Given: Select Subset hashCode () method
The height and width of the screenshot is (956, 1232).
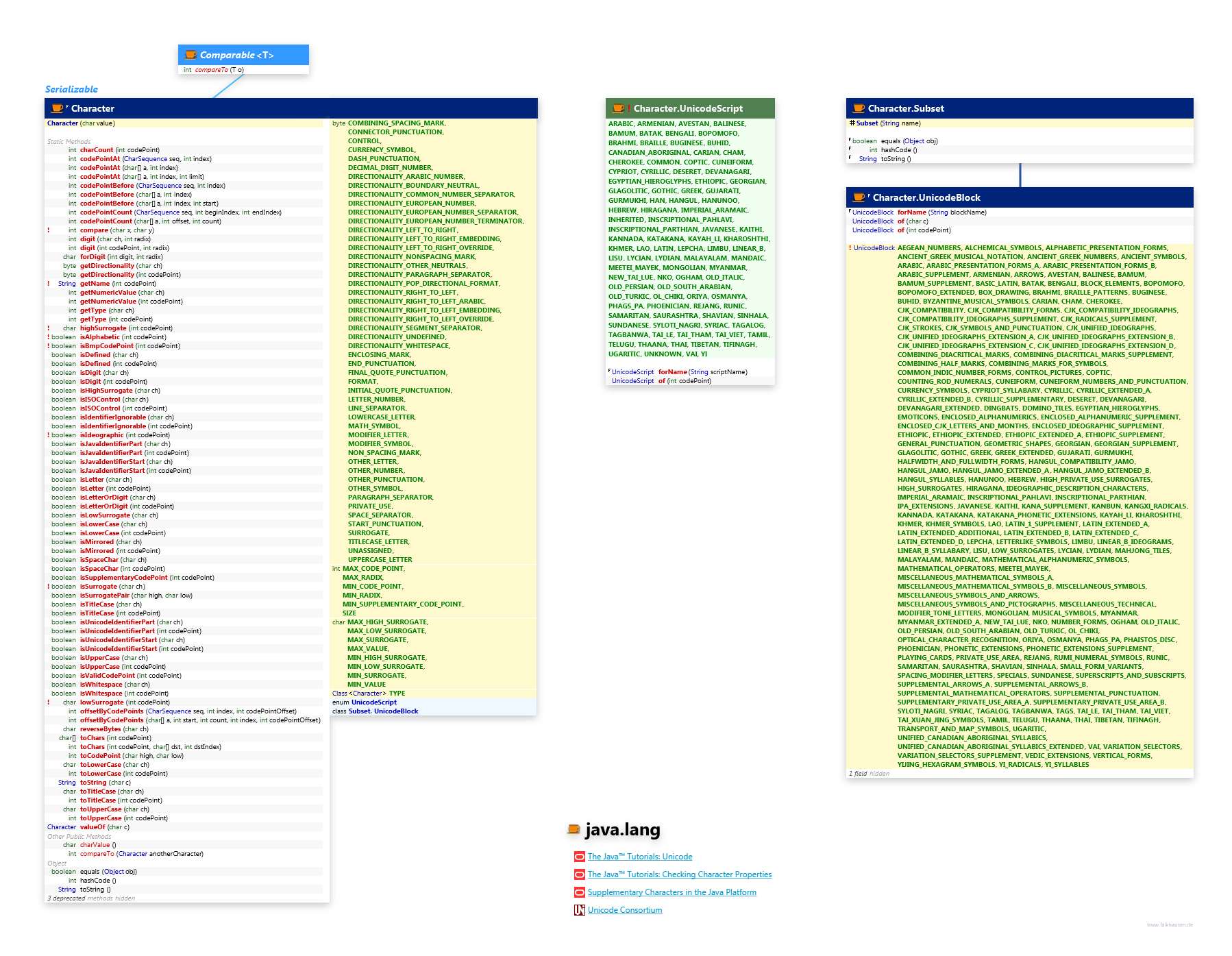Looking at the screenshot, I should [x=894, y=150].
